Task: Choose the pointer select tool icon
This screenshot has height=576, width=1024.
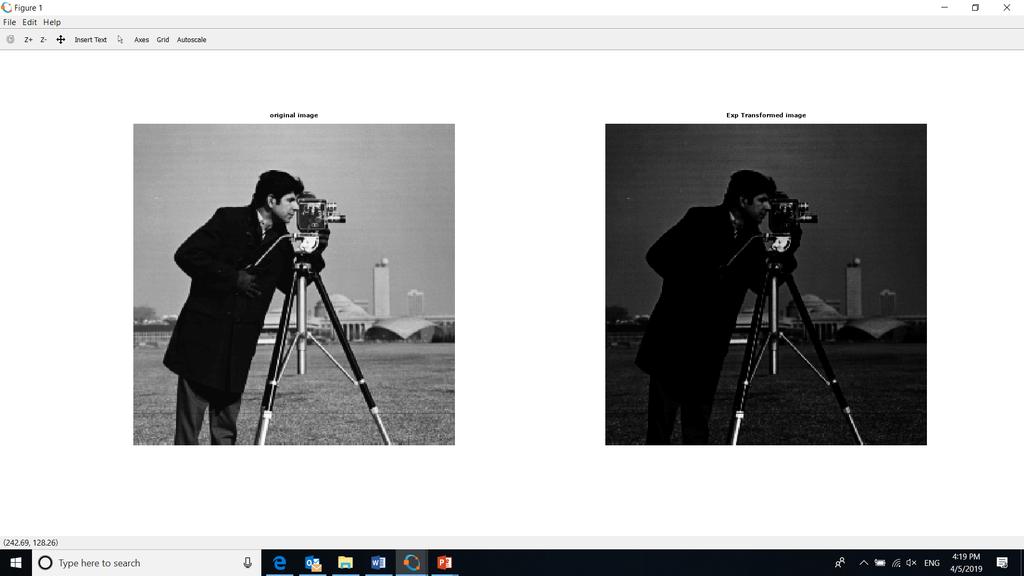Action: click(x=120, y=40)
